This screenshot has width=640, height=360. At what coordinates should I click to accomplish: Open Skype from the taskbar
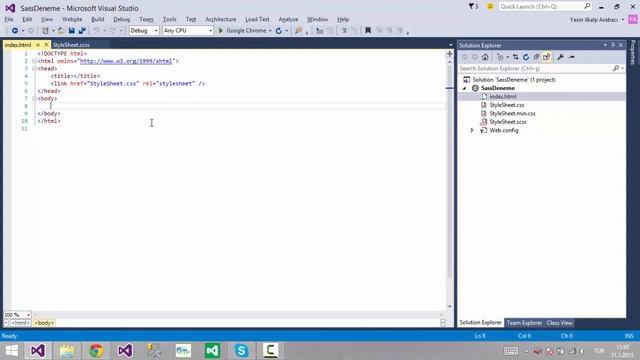pyautogui.click(x=241, y=351)
